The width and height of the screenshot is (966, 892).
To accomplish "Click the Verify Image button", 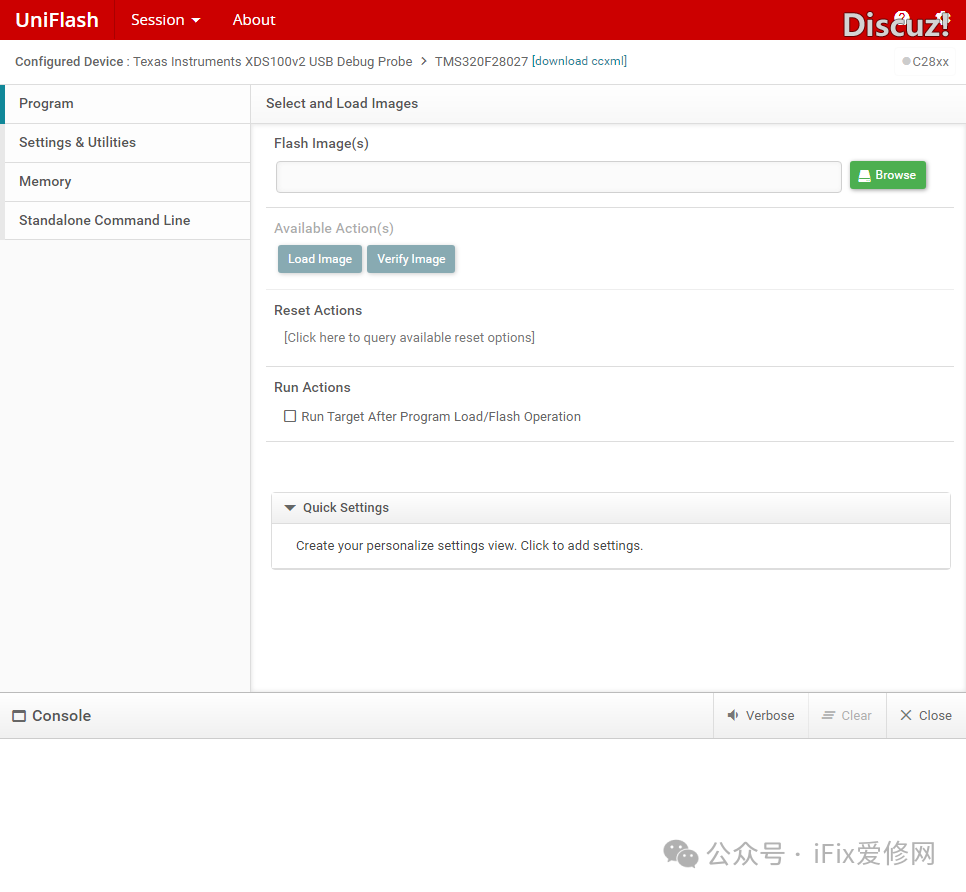I will click(411, 259).
